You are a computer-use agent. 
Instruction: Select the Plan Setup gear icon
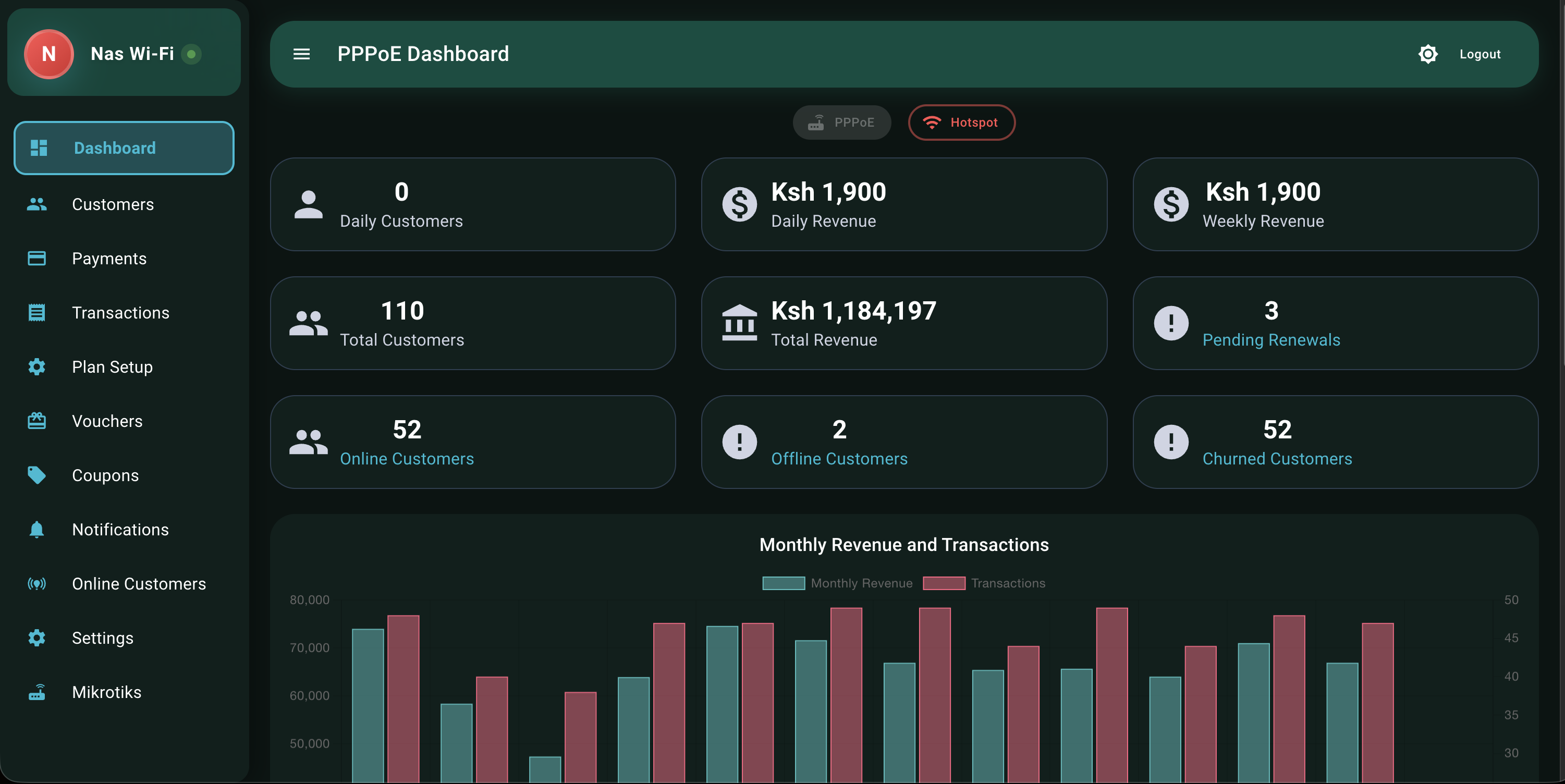point(36,367)
